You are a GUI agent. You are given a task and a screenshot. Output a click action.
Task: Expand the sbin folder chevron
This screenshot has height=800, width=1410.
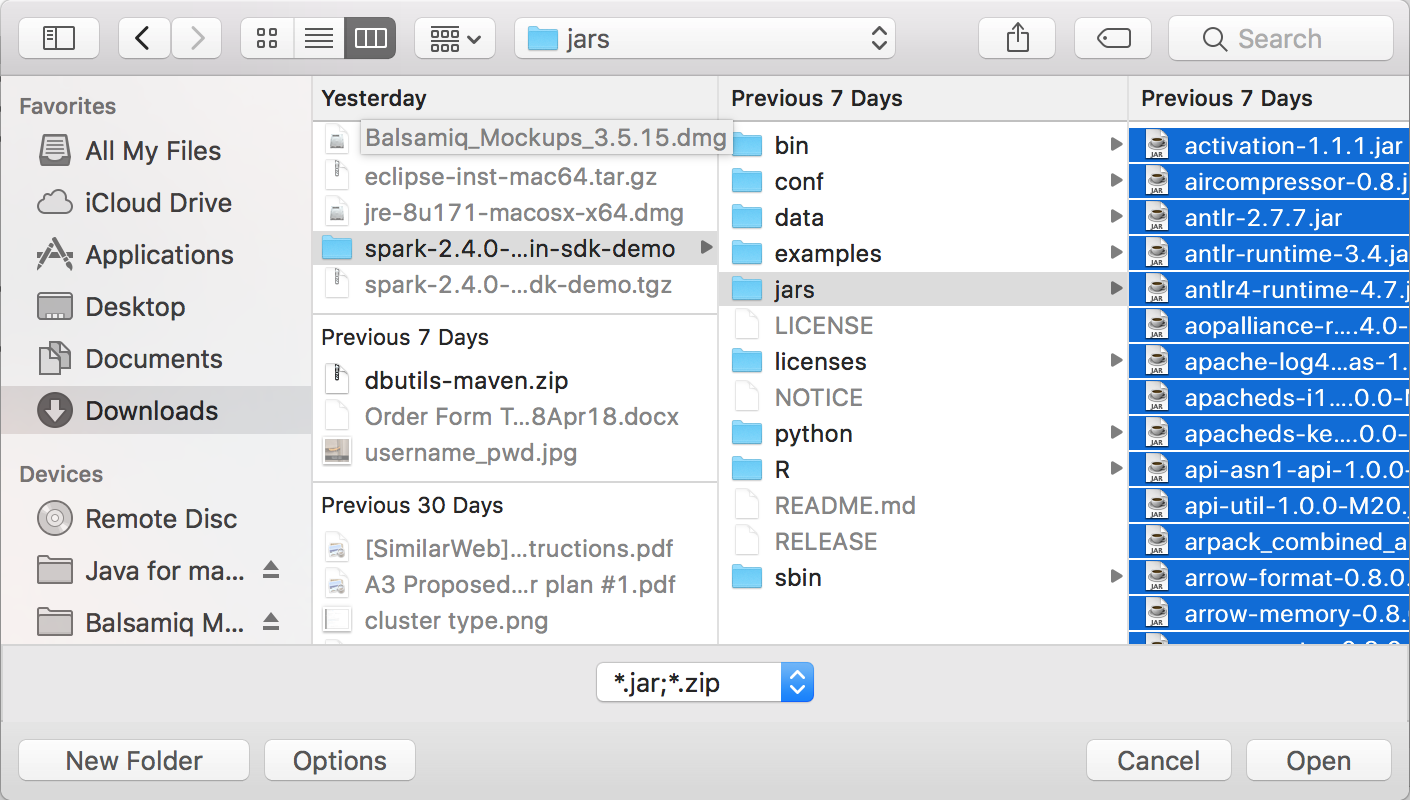click(1117, 577)
